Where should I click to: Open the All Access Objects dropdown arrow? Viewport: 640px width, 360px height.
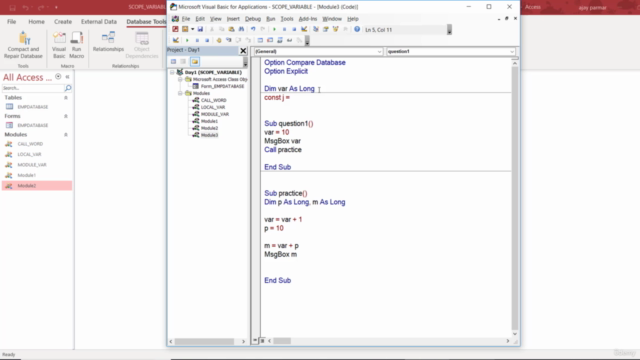click(x=58, y=77)
